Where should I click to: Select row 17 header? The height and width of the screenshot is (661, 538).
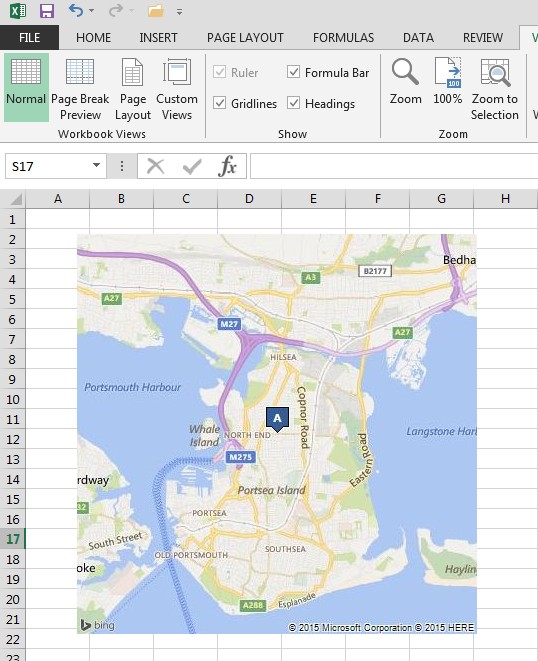(x=13, y=539)
